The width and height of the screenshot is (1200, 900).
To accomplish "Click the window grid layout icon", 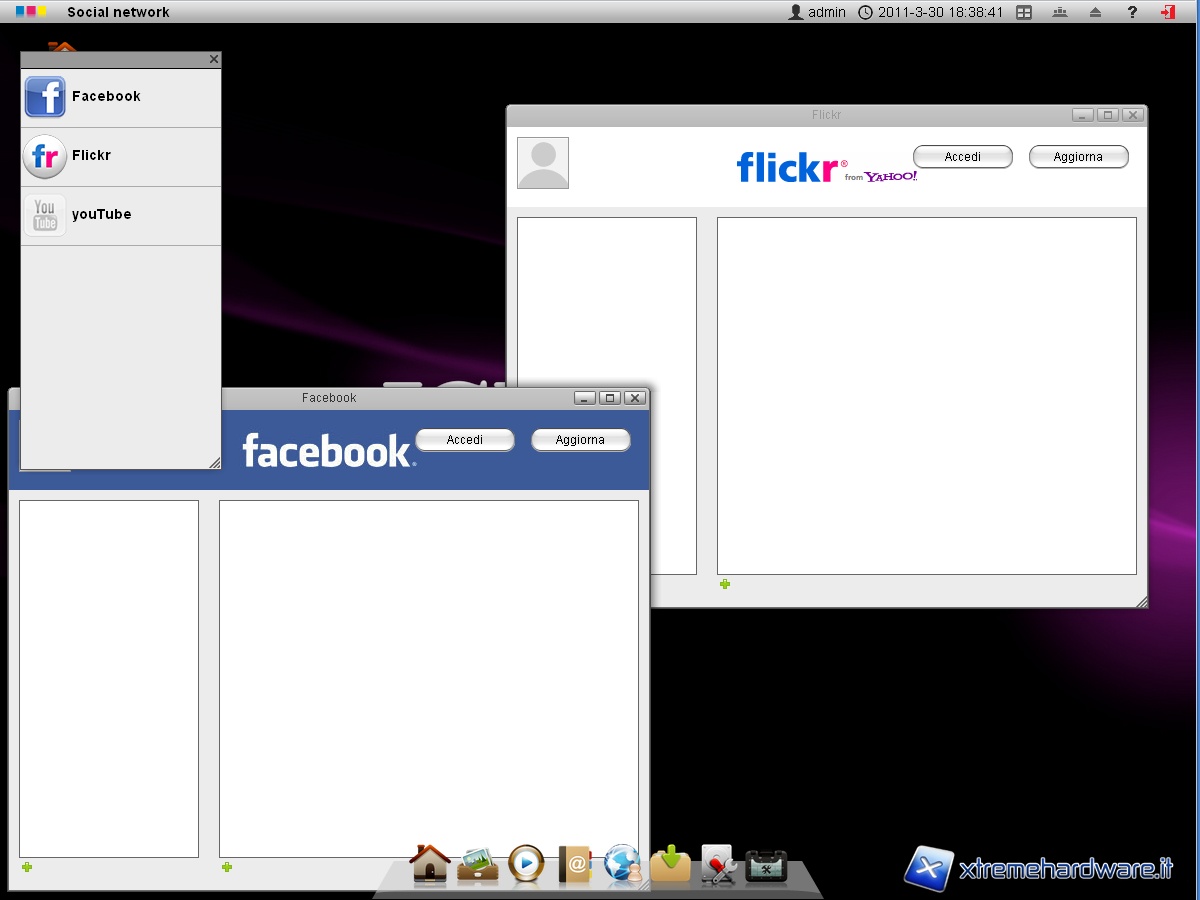I will pyautogui.click(x=1024, y=12).
